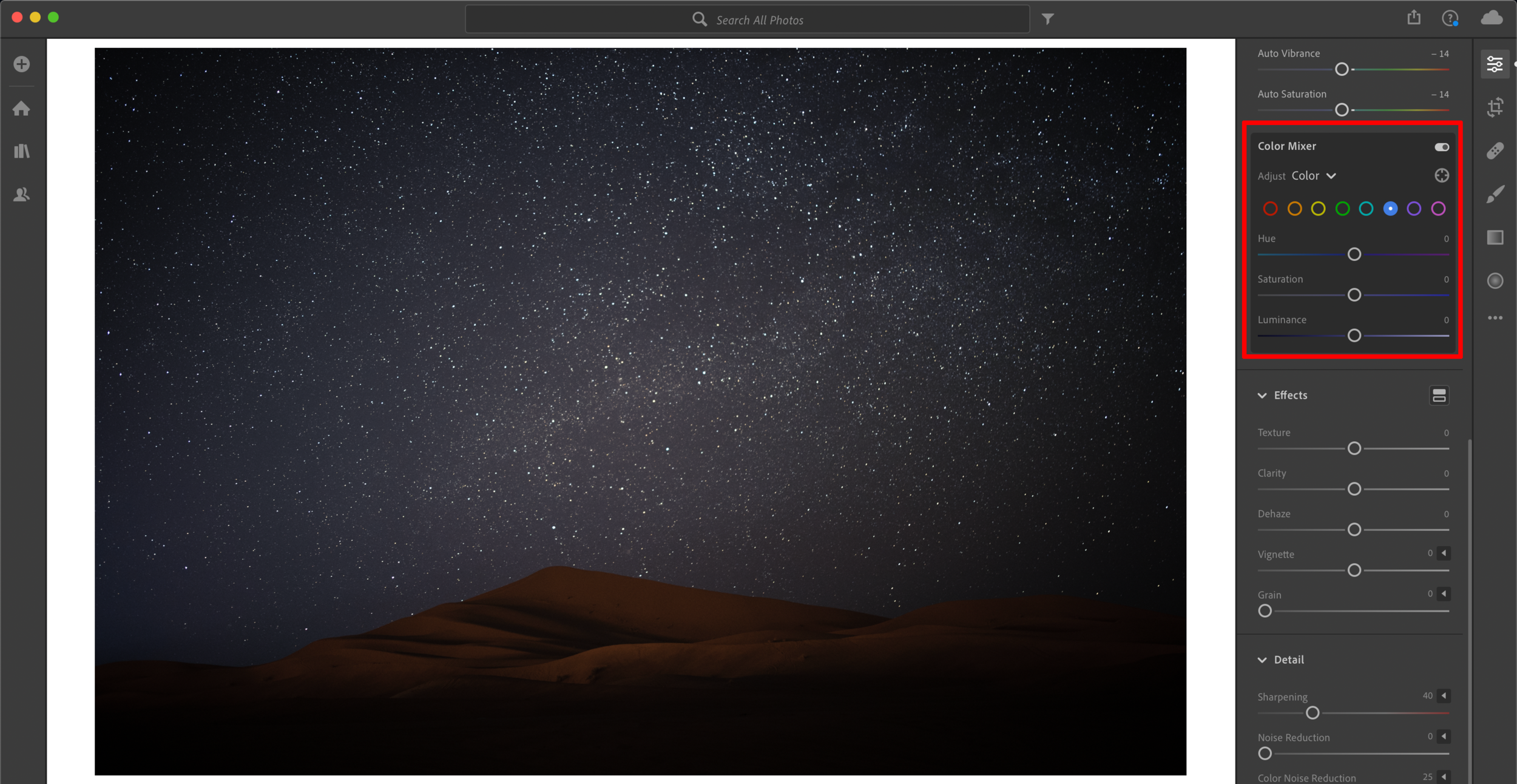Collapse the Detail section

tap(1263, 660)
